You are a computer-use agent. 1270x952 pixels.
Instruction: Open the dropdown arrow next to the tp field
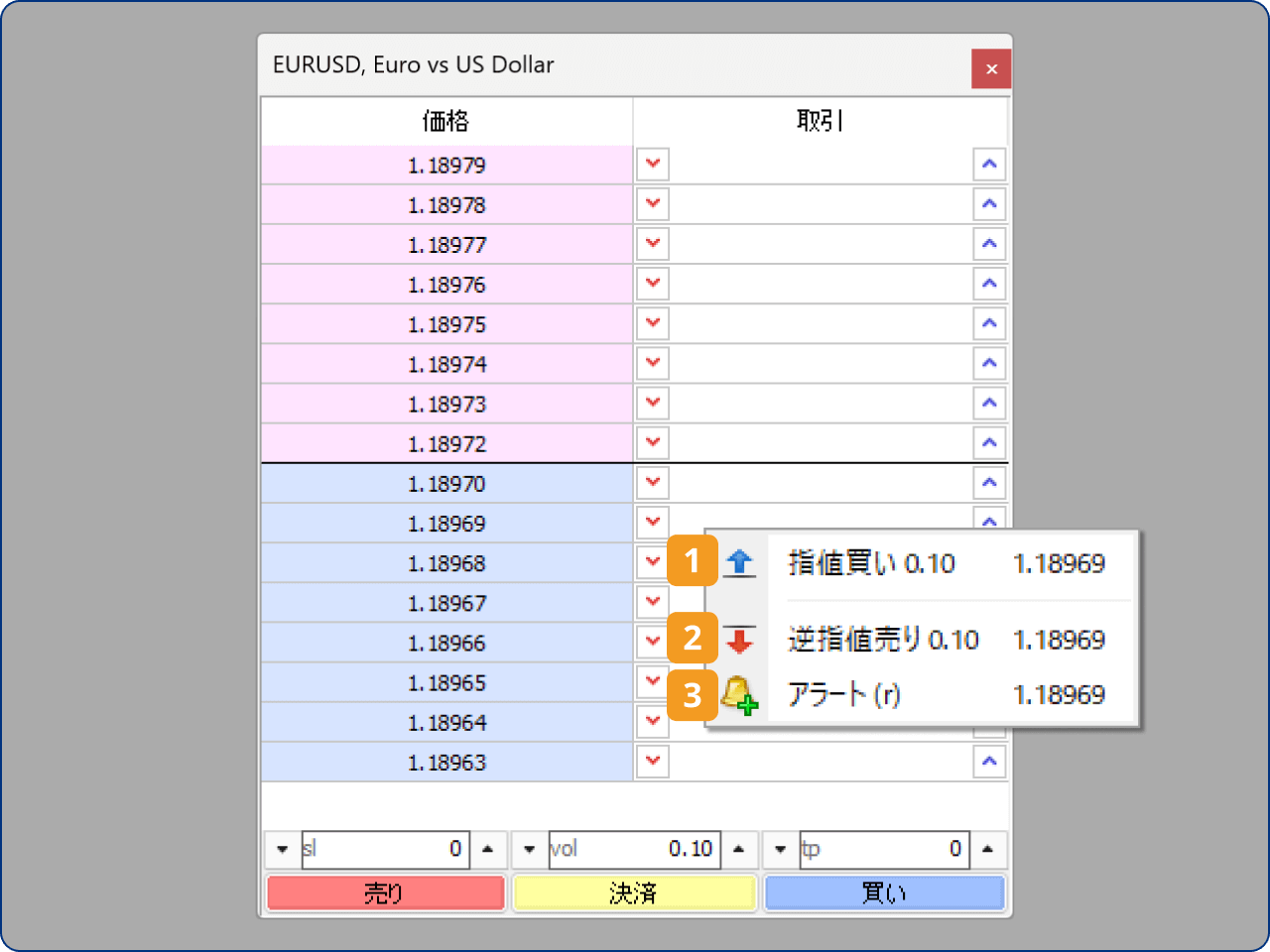click(x=780, y=849)
